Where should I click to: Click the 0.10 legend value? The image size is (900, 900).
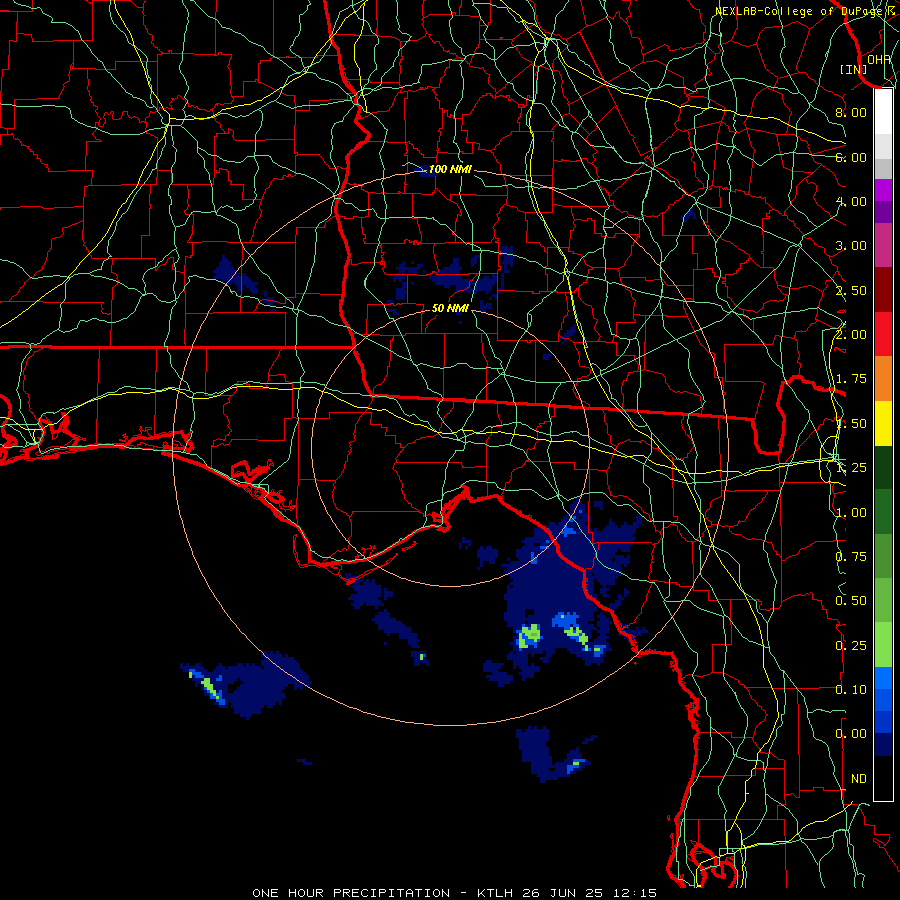coord(851,690)
